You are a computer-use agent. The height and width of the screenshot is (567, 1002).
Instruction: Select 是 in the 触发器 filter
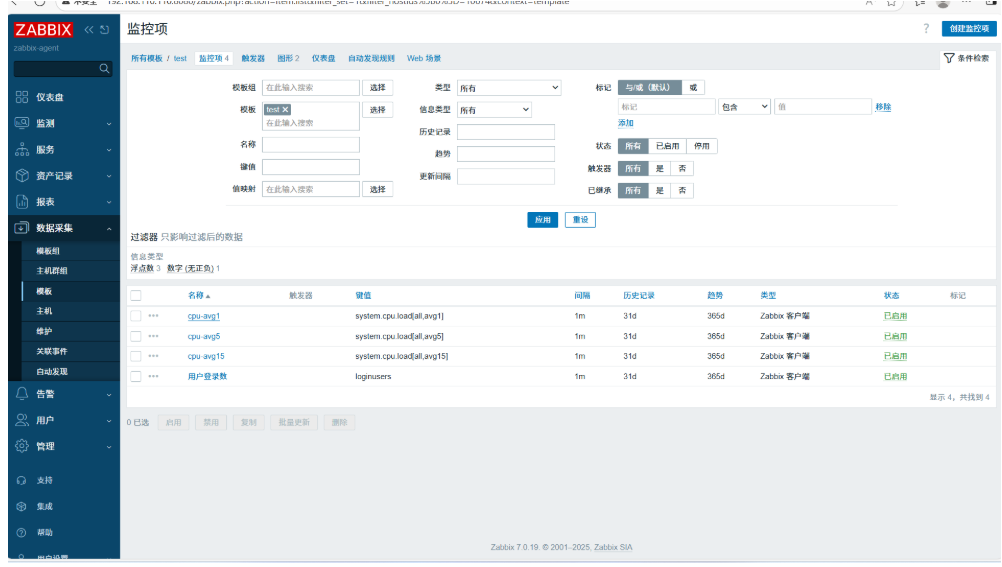pos(659,169)
